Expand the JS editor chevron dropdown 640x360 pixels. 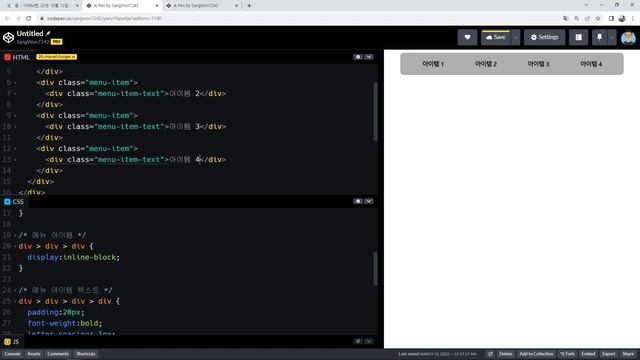click(369, 341)
